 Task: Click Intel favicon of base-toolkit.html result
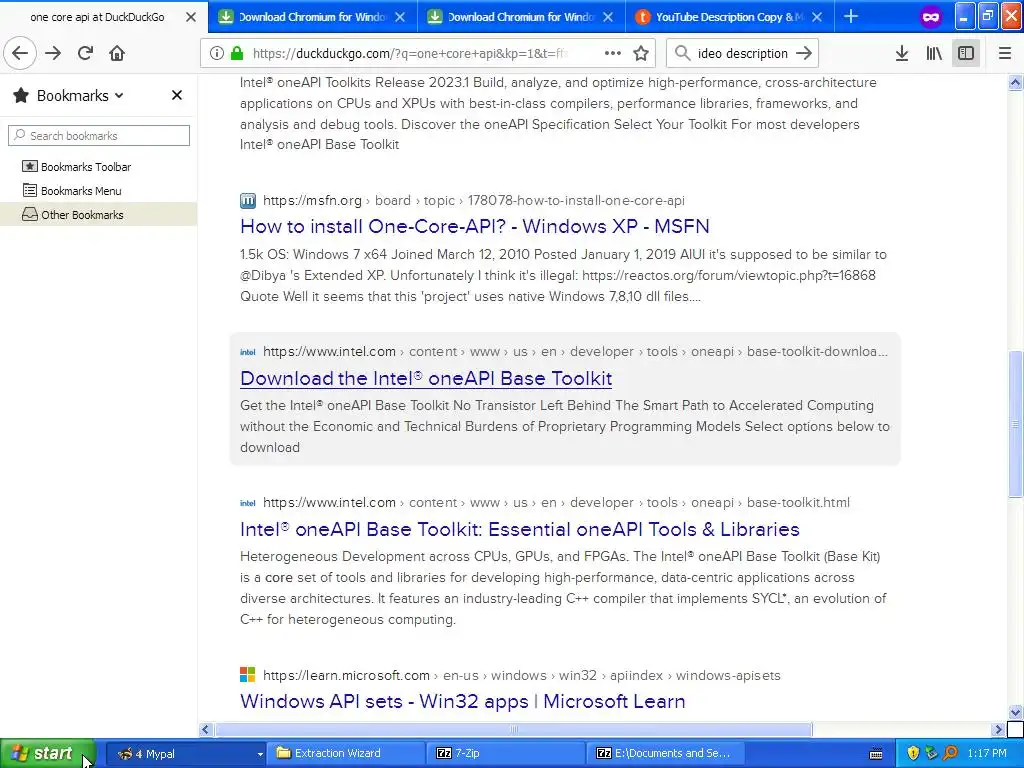coord(248,503)
